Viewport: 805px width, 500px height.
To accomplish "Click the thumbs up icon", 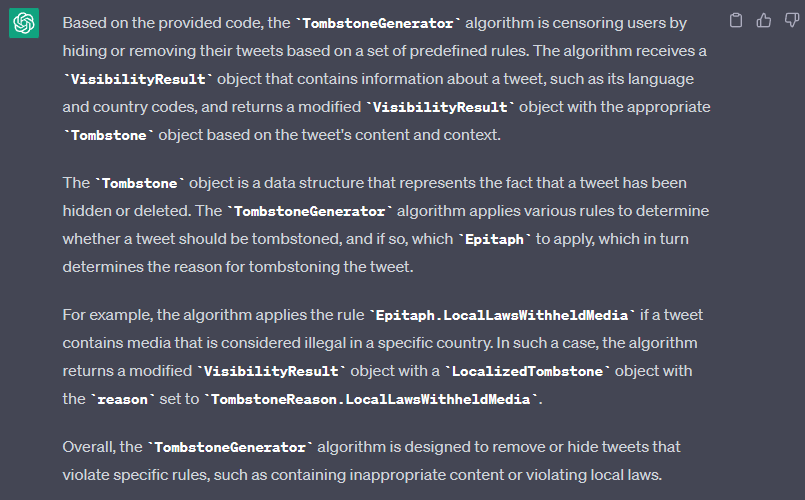I will (764, 20).
